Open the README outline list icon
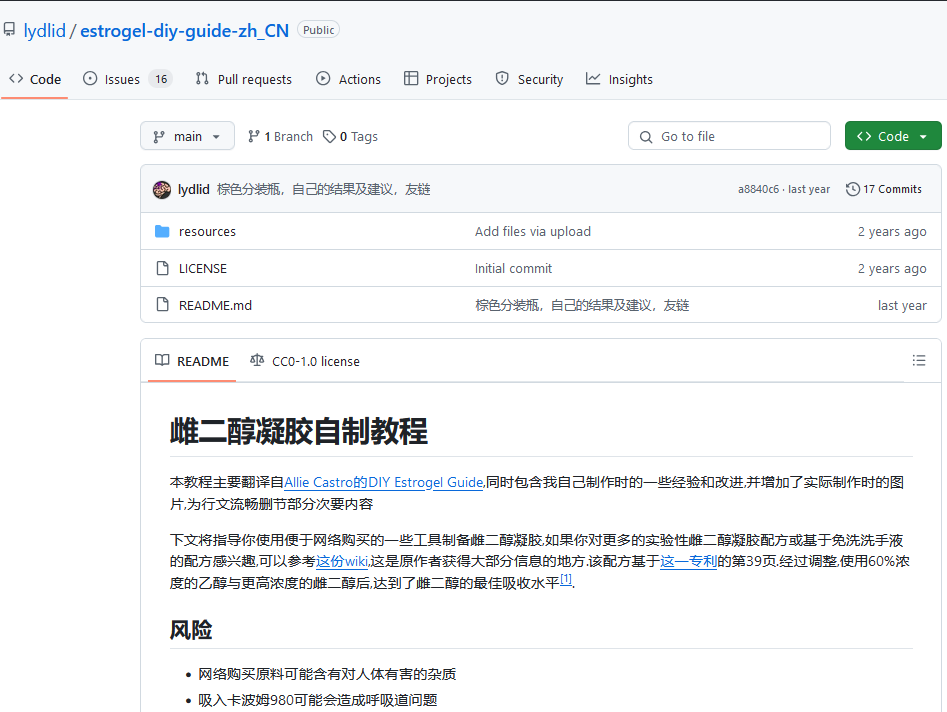 [x=919, y=361]
